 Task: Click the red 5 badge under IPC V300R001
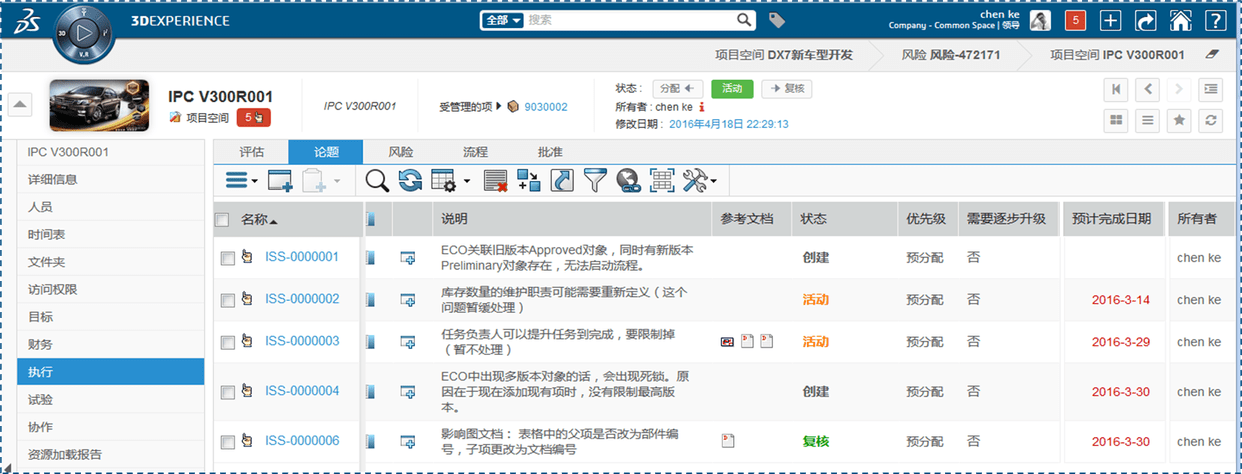point(254,118)
